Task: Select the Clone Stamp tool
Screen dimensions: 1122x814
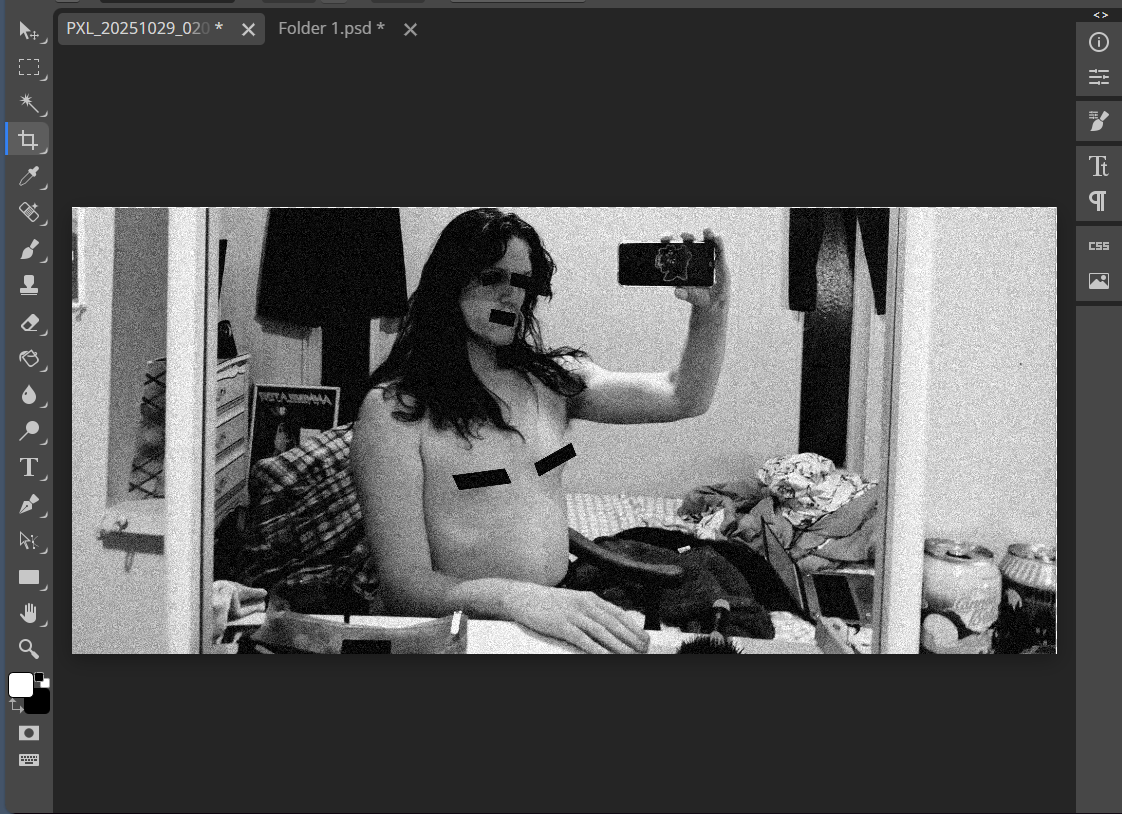Action: [x=29, y=283]
